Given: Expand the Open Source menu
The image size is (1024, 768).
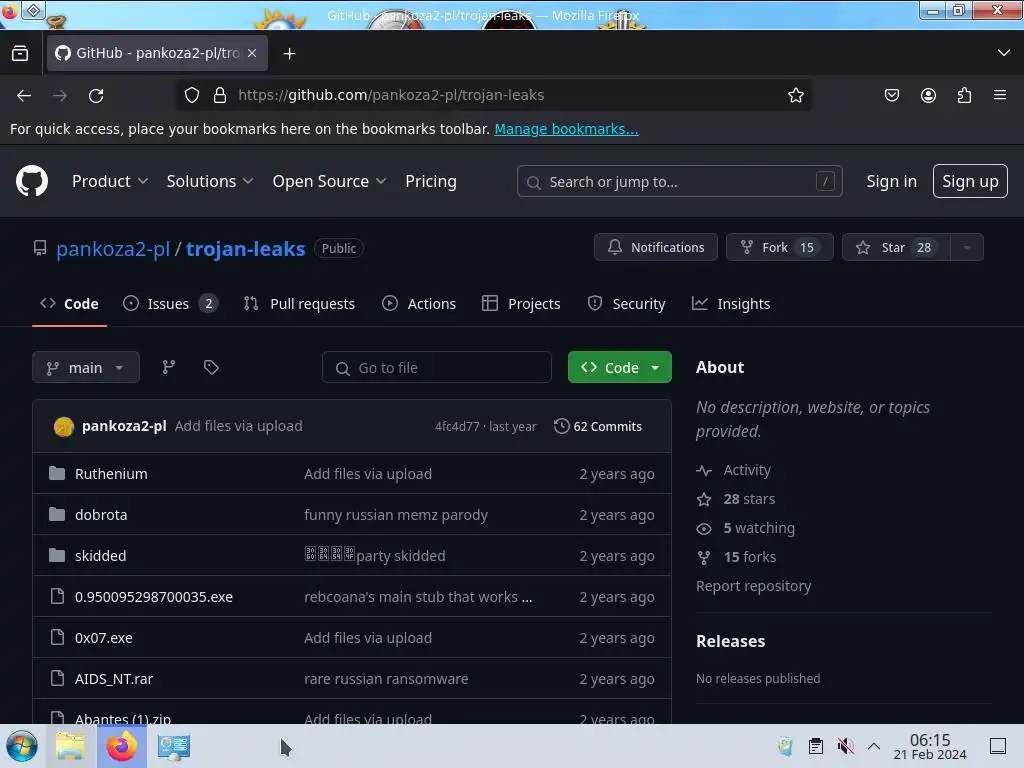Looking at the screenshot, I should 329,181.
